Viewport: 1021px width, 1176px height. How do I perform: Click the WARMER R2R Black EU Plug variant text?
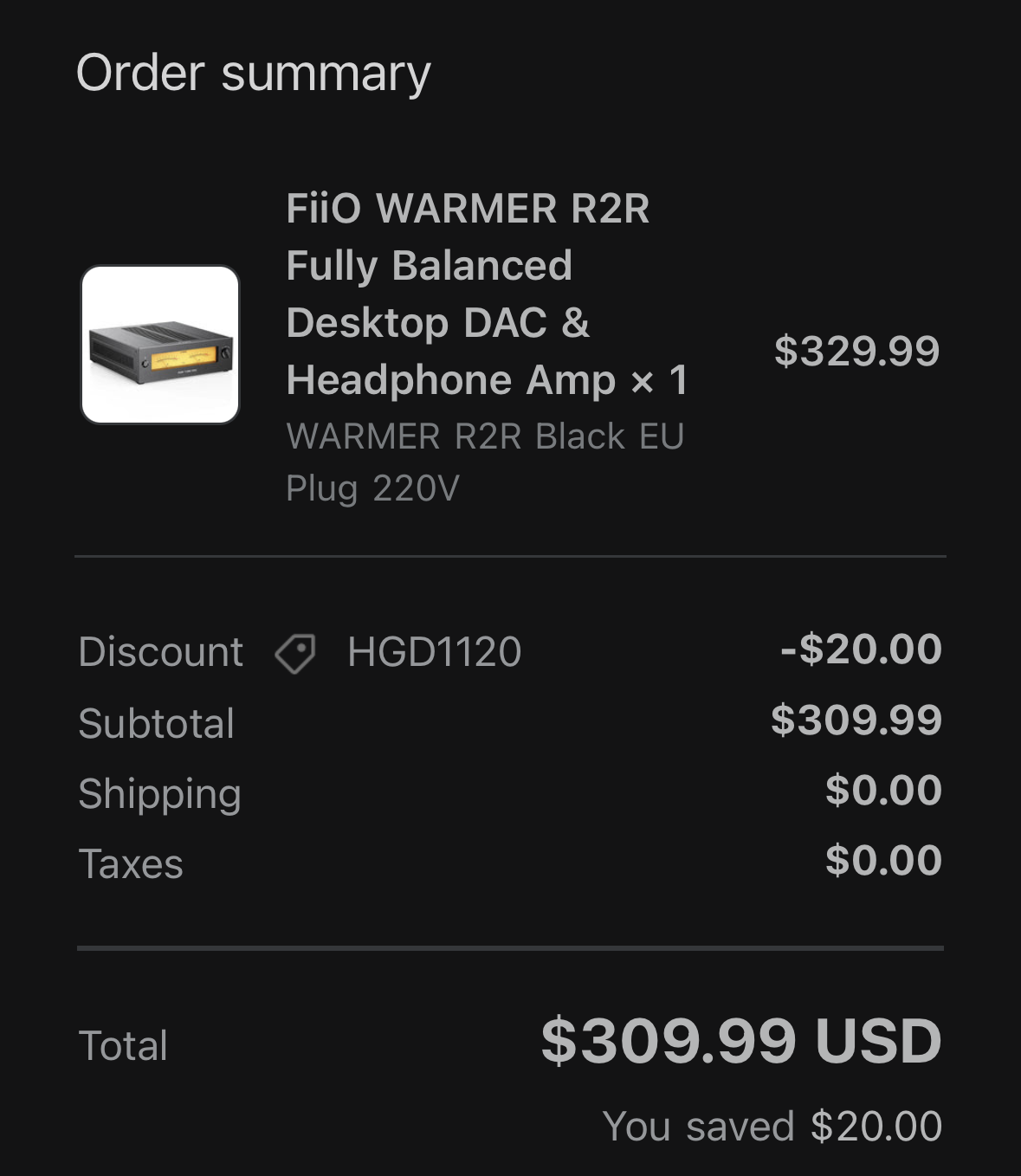click(x=485, y=462)
